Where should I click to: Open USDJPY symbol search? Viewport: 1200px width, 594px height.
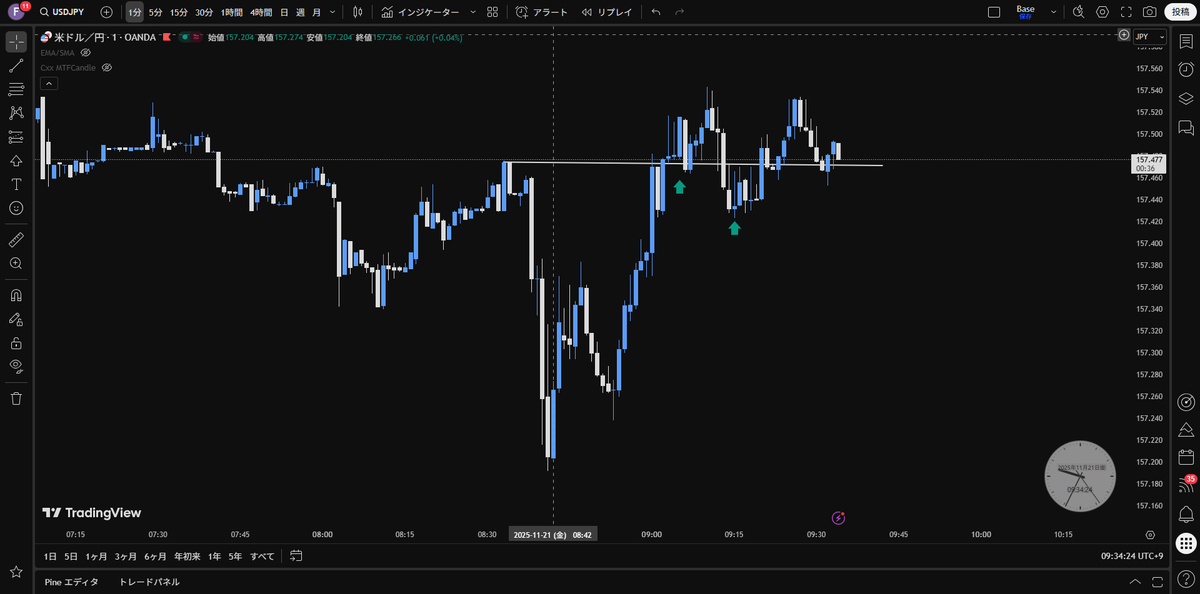pyautogui.click(x=64, y=12)
